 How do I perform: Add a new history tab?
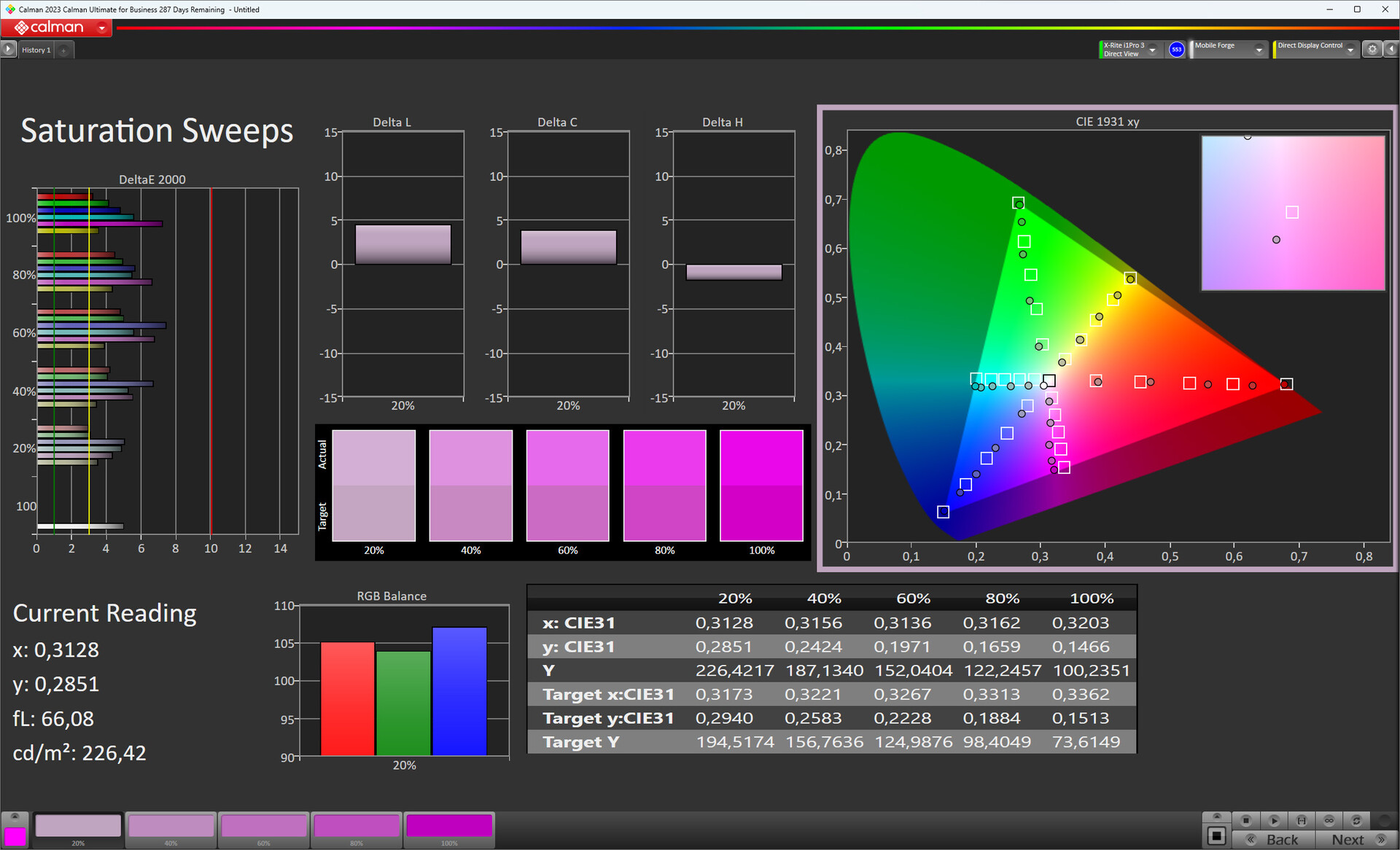pos(64,50)
